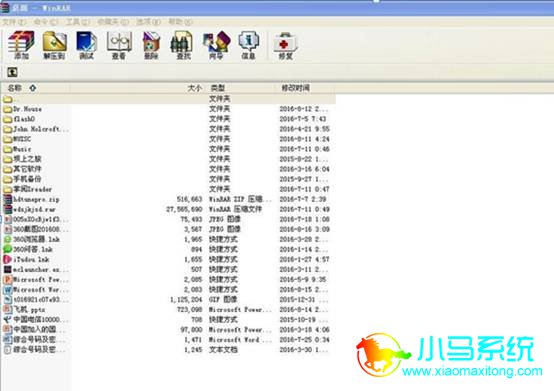554x391 pixels.
Task: Click the 解压到 (Extract to) toolbar icon
Action: [54, 45]
